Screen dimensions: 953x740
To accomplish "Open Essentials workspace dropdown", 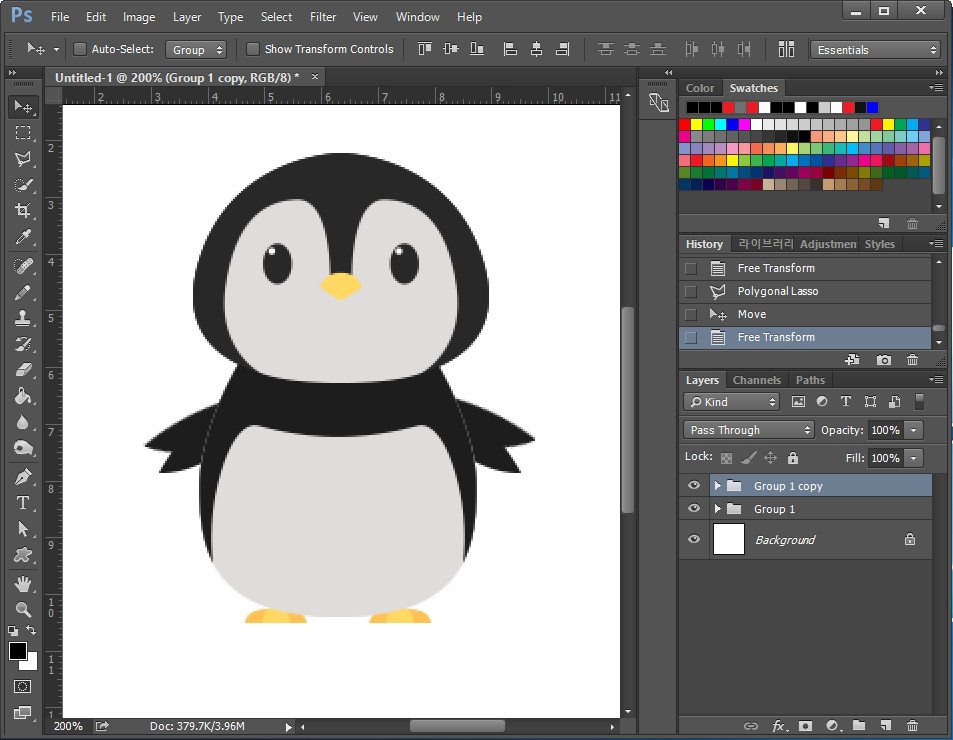I will click(875, 49).
